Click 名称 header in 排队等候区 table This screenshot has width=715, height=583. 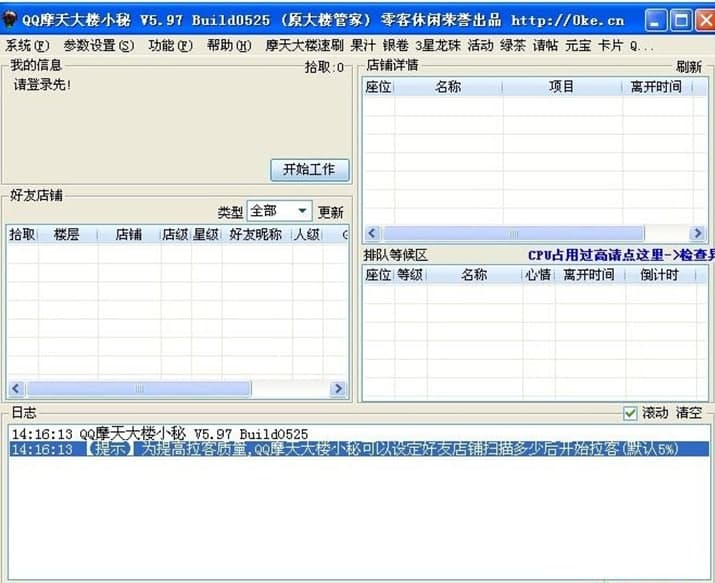pyautogui.click(x=474, y=275)
